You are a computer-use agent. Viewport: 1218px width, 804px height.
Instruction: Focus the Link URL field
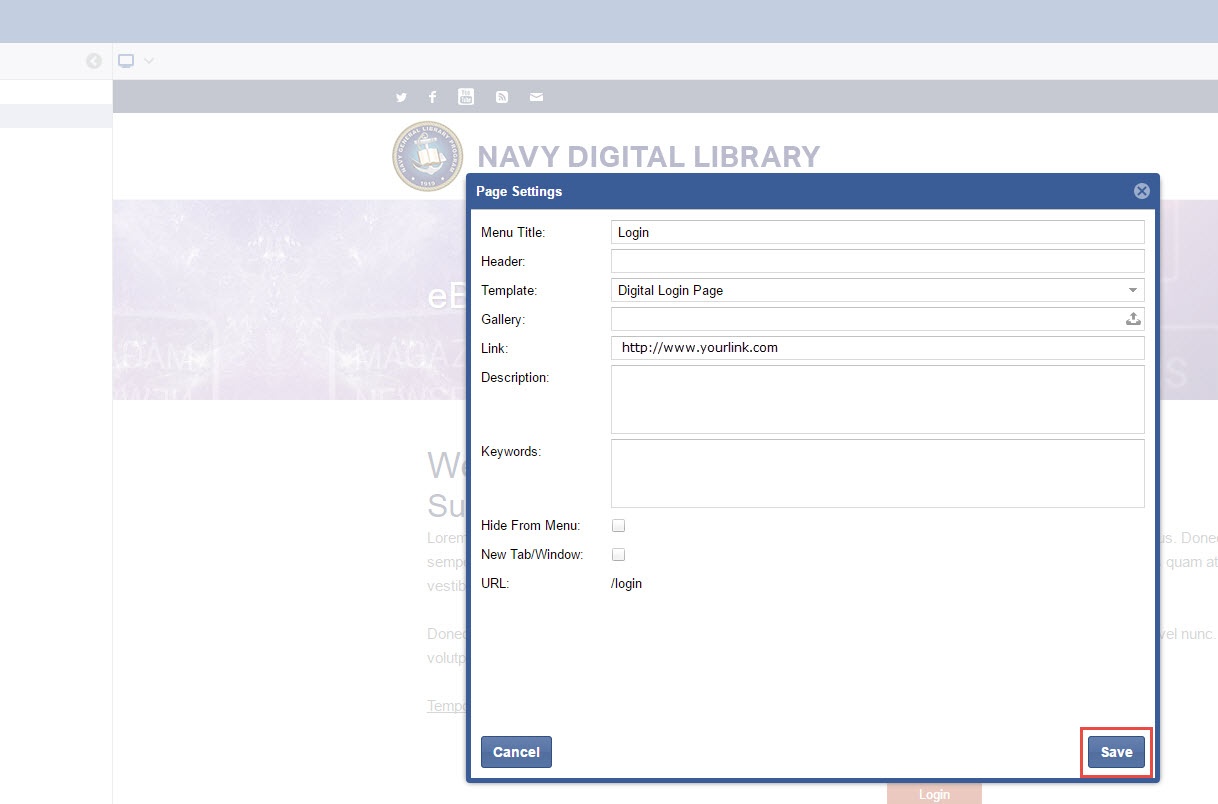tap(877, 348)
